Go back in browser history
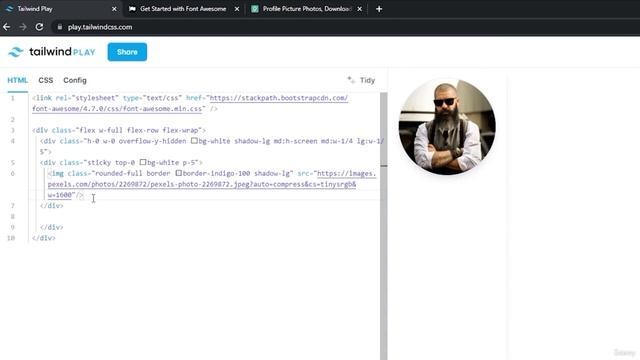The image size is (640, 360). click(x=7, y=27)
